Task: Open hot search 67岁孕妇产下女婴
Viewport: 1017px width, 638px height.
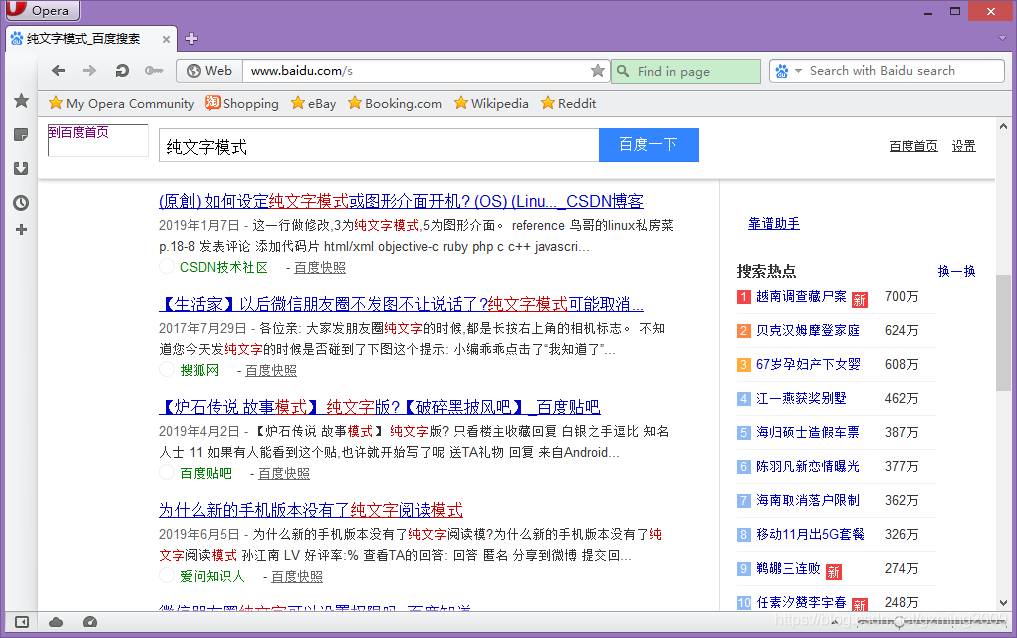Action: pyautogui.click(x=808, y=364)
